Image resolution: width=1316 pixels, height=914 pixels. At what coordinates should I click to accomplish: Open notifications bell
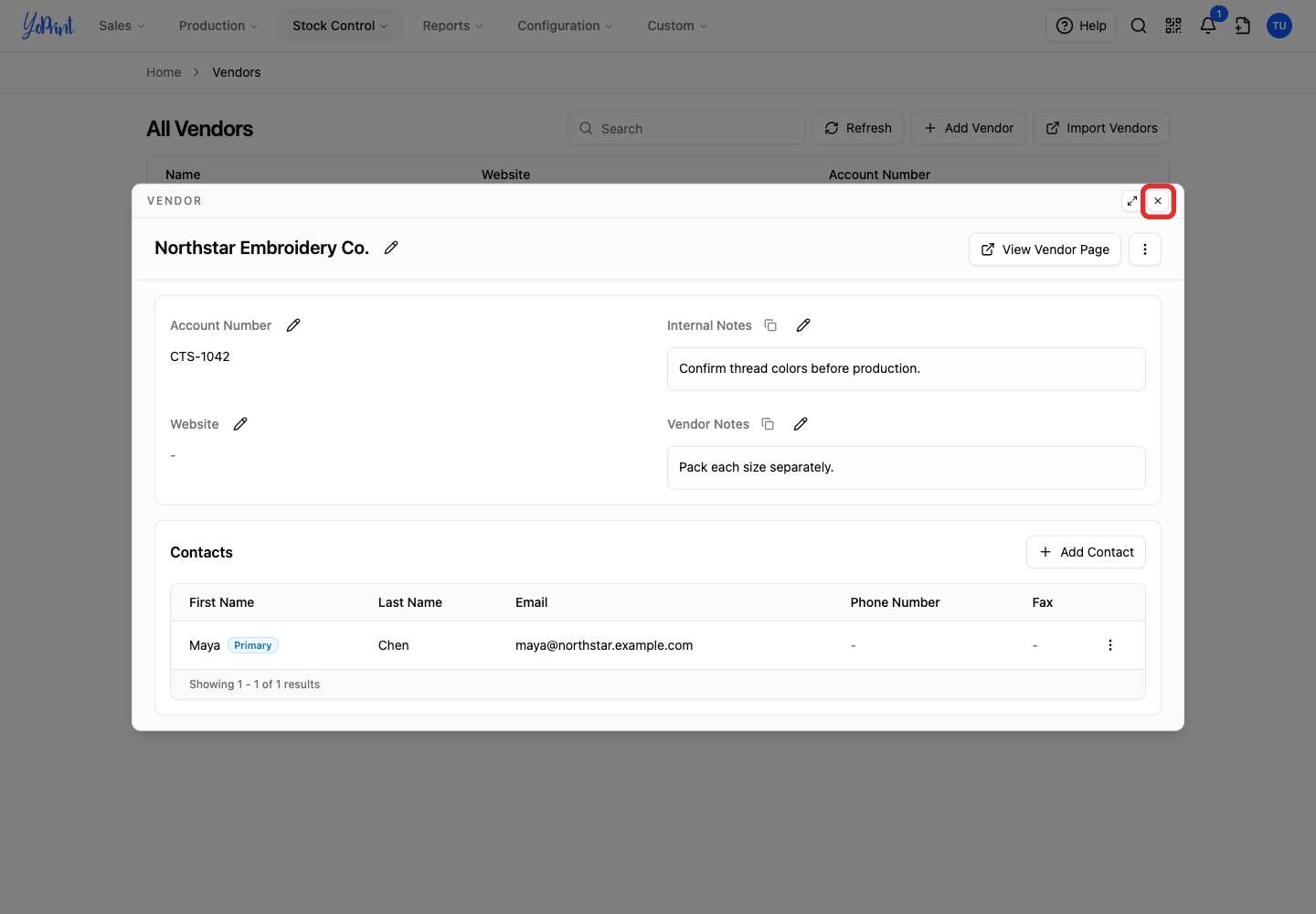point(1208,26)
